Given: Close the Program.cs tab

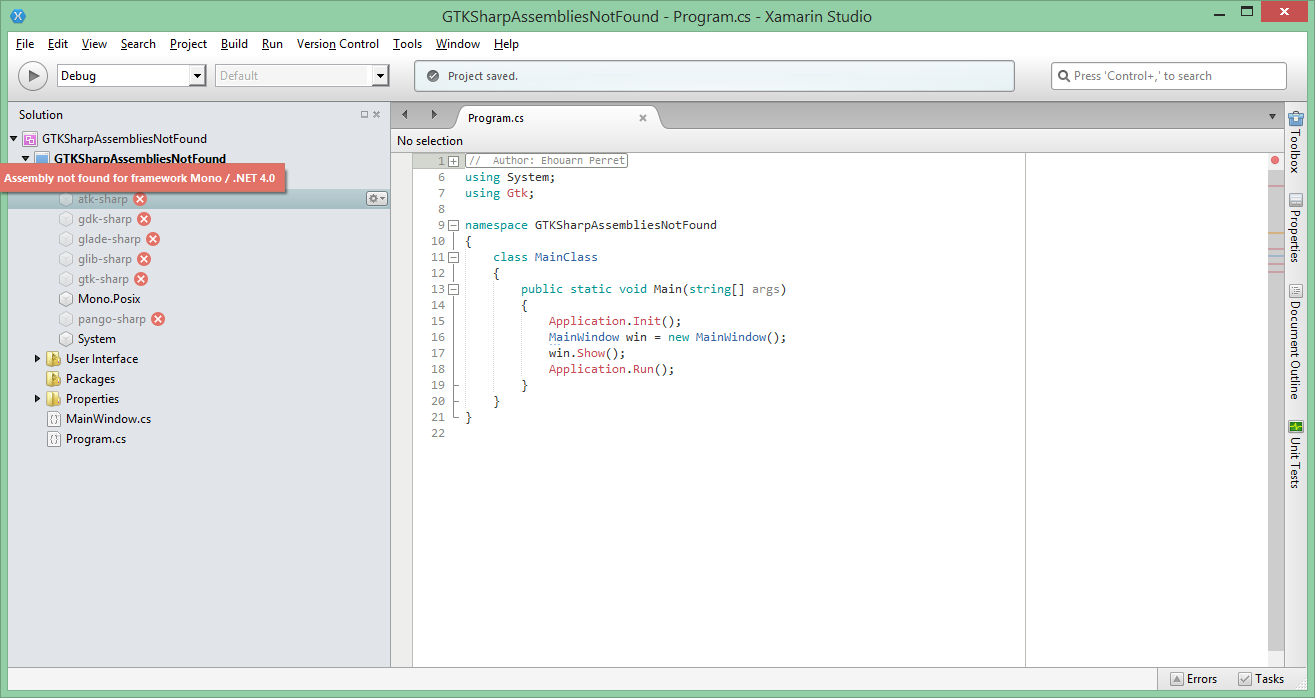Looking at the screenshot, I should point(643,118).
